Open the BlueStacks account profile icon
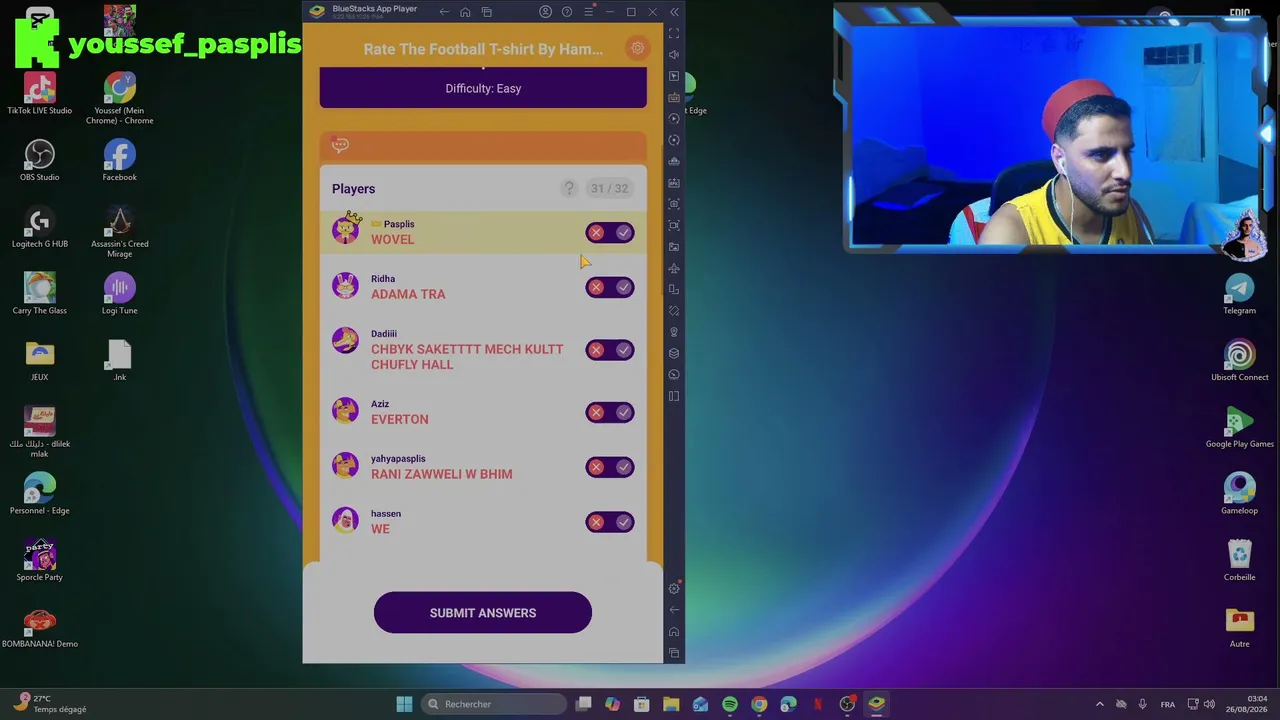Viewport: 1280px width, 720px height. (545, 12)
